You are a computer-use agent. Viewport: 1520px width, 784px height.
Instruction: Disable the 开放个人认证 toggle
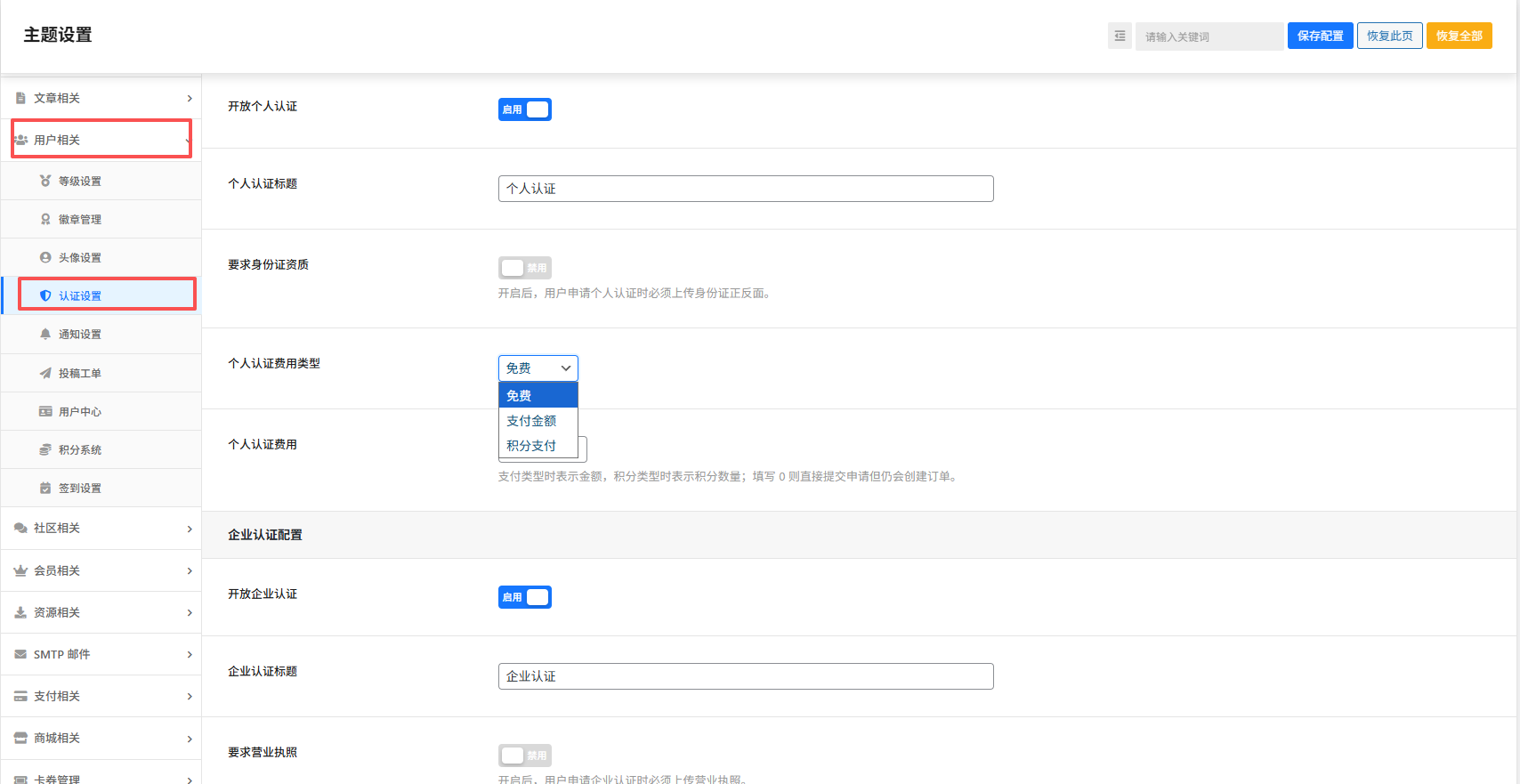[x=525, y=109]
